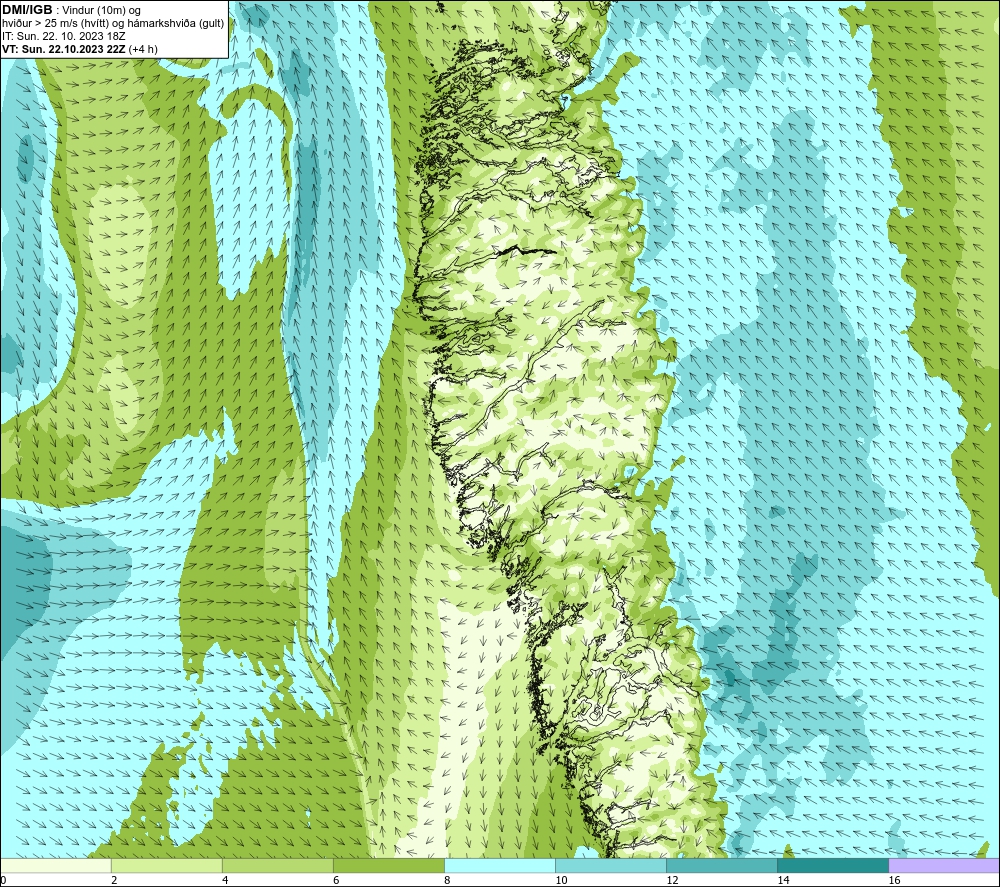The image size is (1000, 887).
Task: Click the 8–10 m/s light cyan legend swatch
Action: 500,865
